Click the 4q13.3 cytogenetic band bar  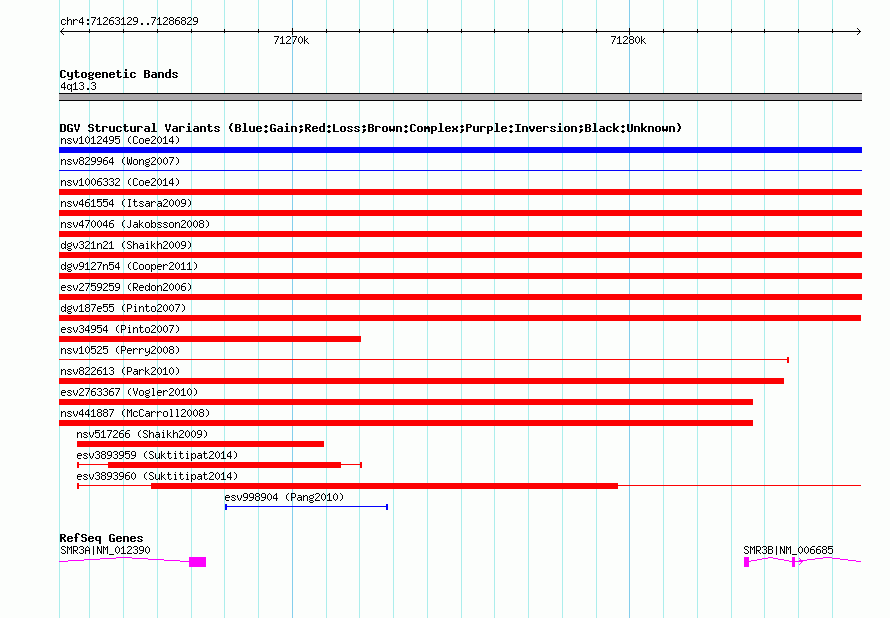tap(460, 97)
